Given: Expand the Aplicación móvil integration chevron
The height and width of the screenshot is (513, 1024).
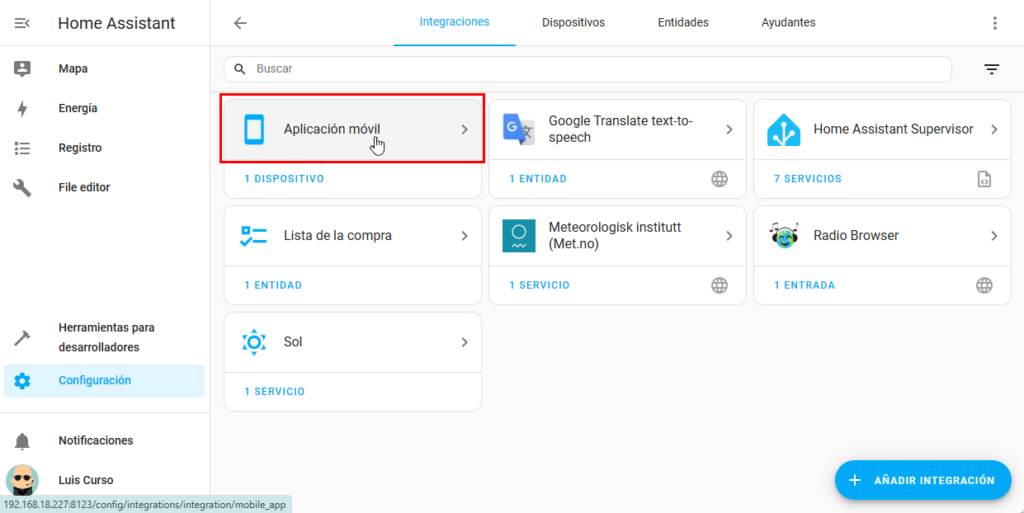Looking at the screenshot, I should (464, 129).
